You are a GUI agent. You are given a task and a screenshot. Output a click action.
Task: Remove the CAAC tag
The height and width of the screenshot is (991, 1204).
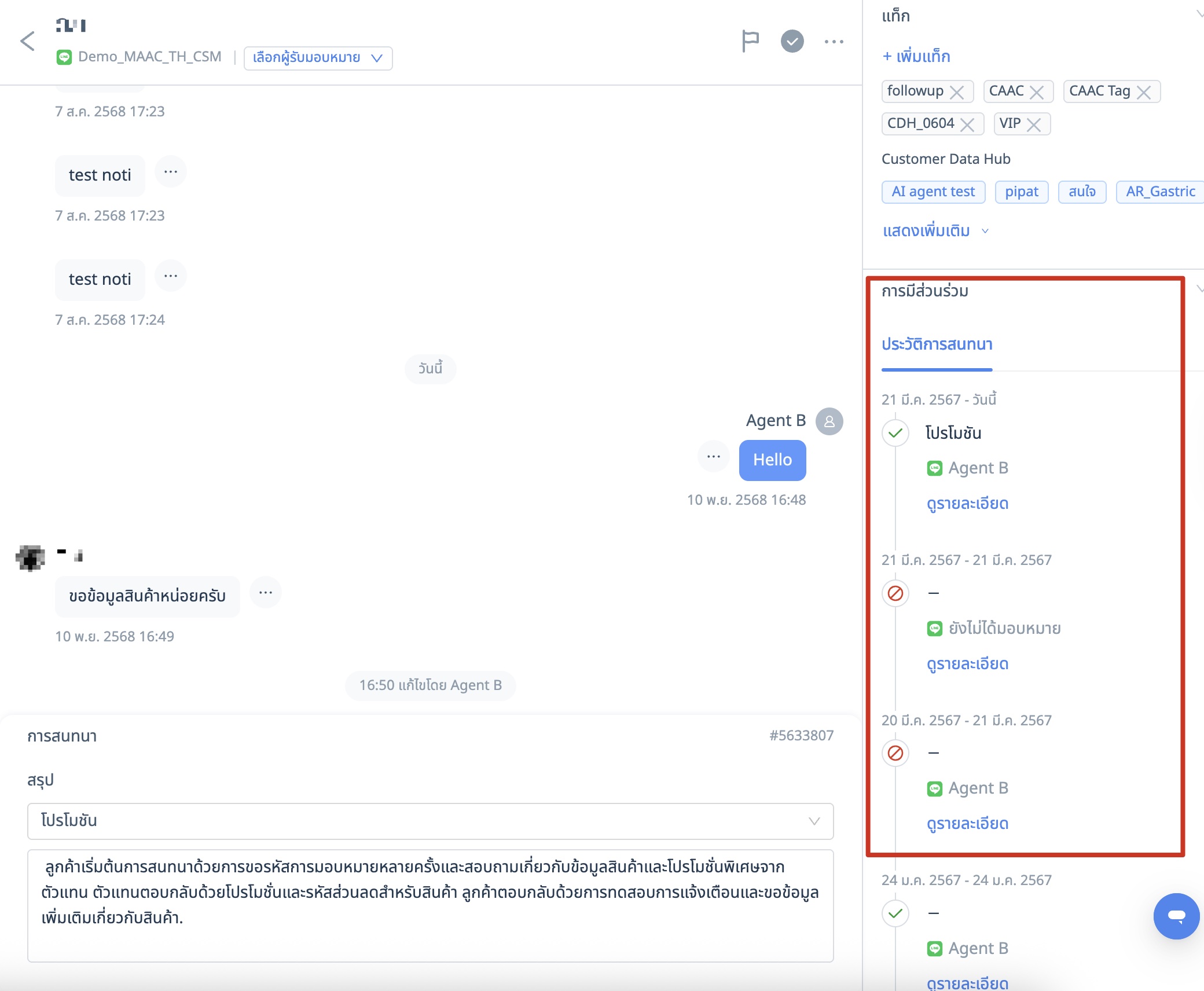click(1037, 92)
